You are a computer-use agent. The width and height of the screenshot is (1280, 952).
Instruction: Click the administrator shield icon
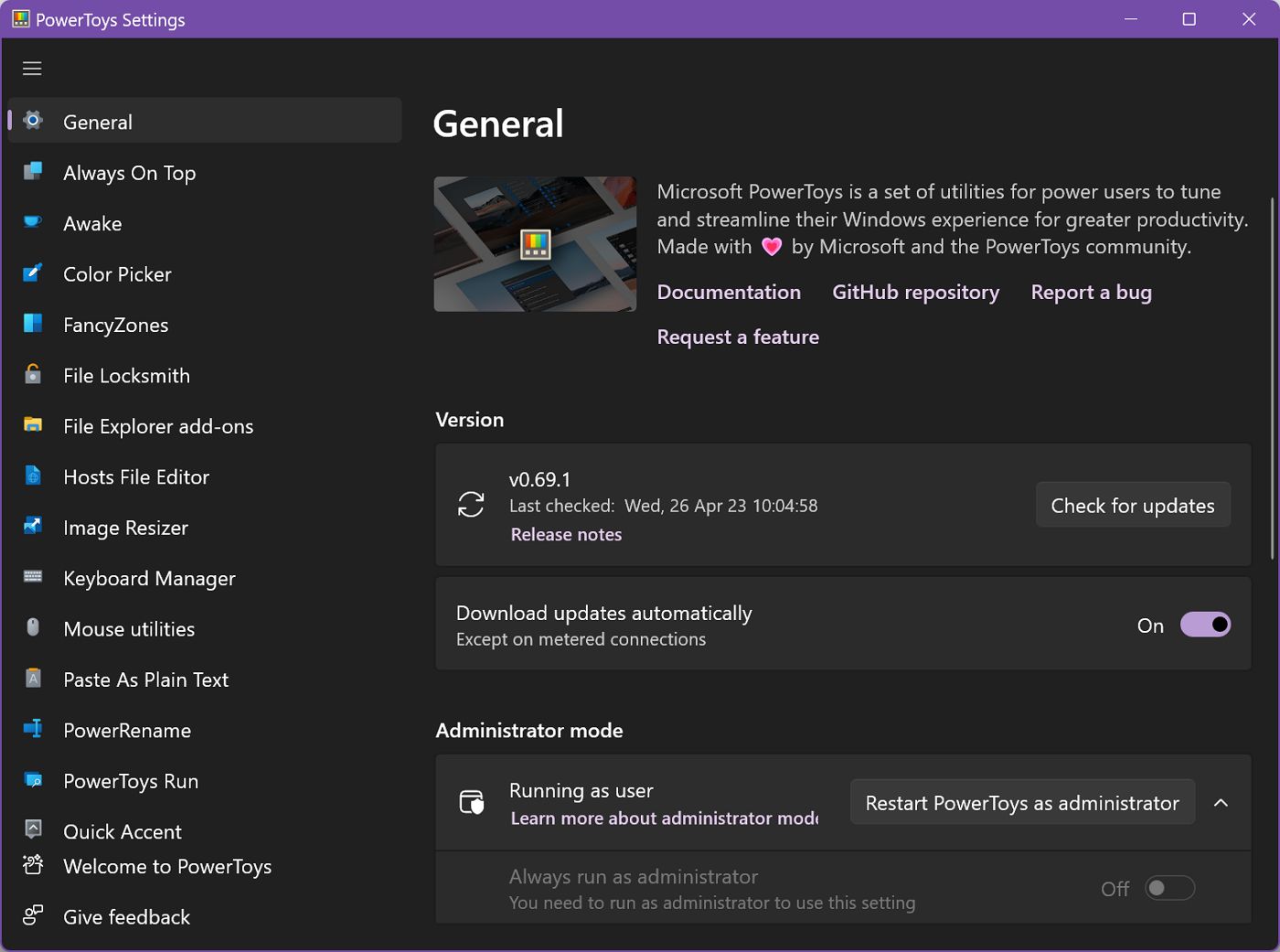pyautogui.click(x=471, y=802)
